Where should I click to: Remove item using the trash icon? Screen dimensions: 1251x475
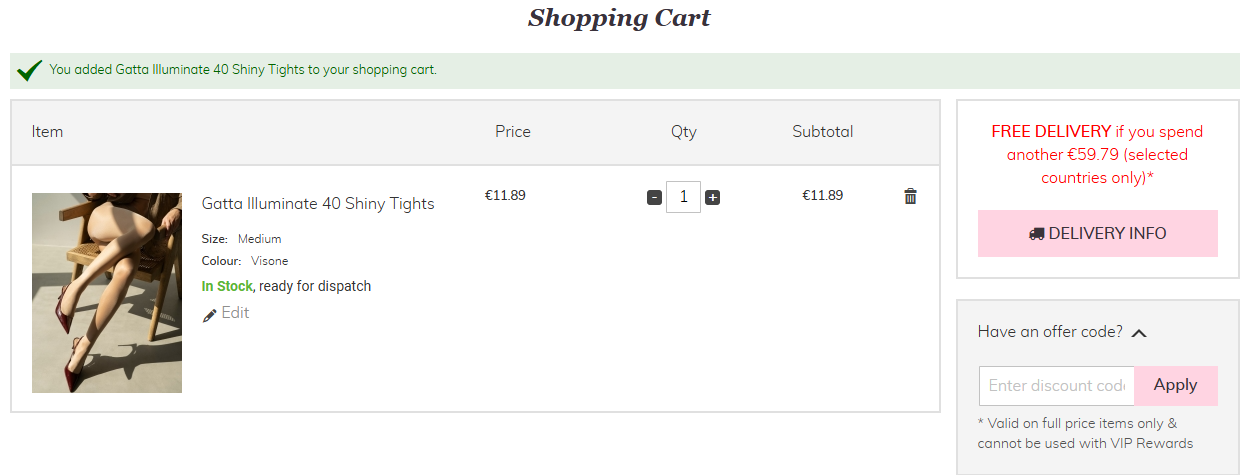point(910,196)
